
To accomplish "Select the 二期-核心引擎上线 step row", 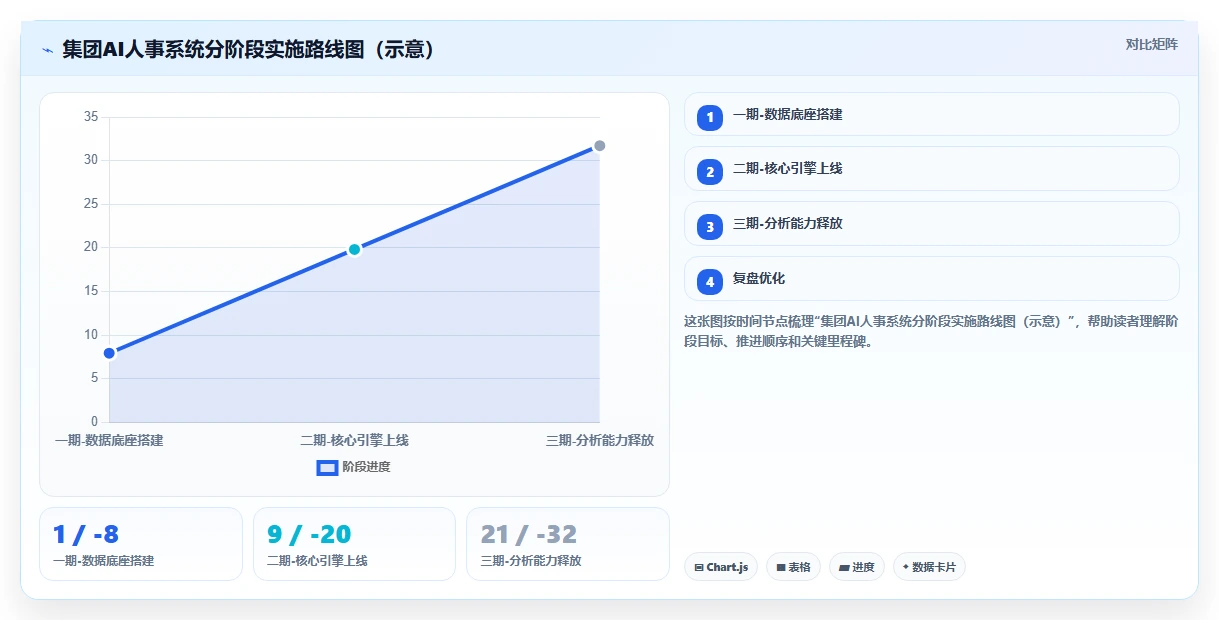I will pos(931,169).
